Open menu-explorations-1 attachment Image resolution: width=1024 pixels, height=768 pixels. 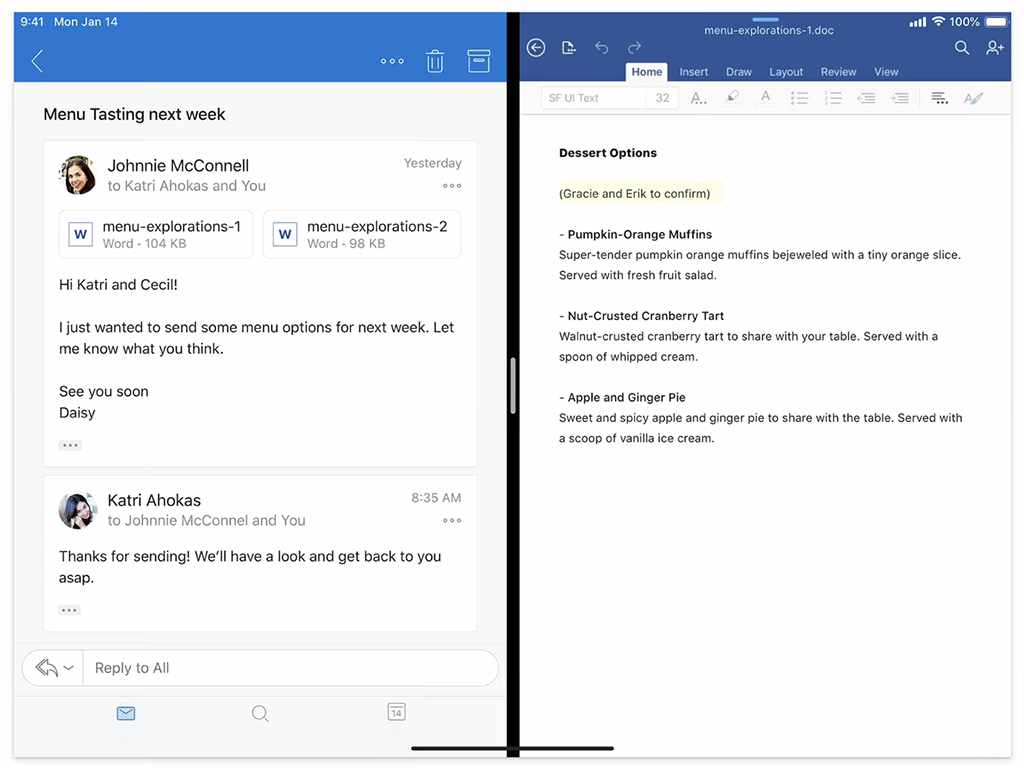(155, 234)
